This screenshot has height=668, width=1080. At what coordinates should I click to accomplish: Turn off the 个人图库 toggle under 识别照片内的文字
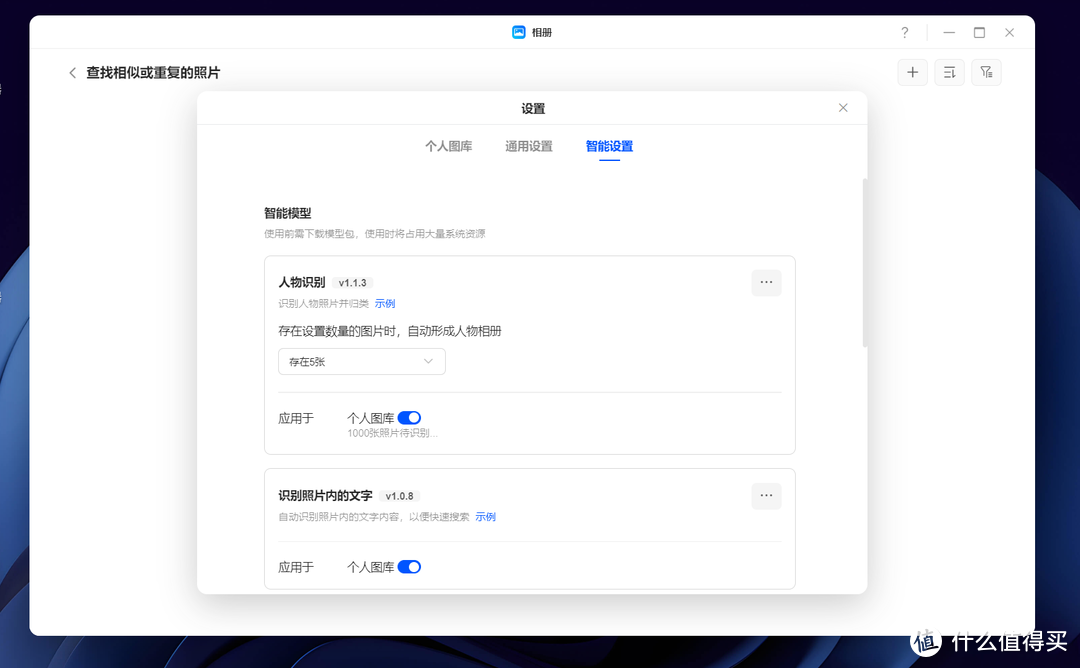409,566
